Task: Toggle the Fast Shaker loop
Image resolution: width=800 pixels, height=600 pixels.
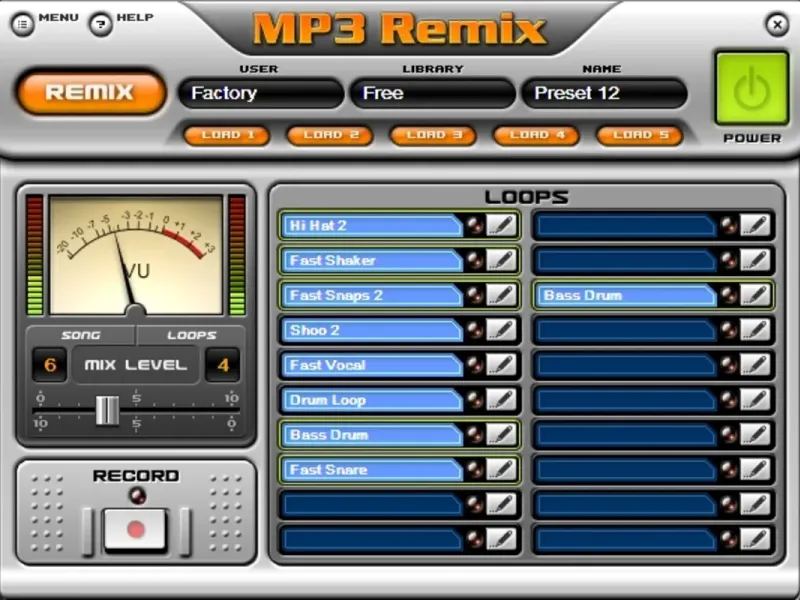Action: [372, 260]
